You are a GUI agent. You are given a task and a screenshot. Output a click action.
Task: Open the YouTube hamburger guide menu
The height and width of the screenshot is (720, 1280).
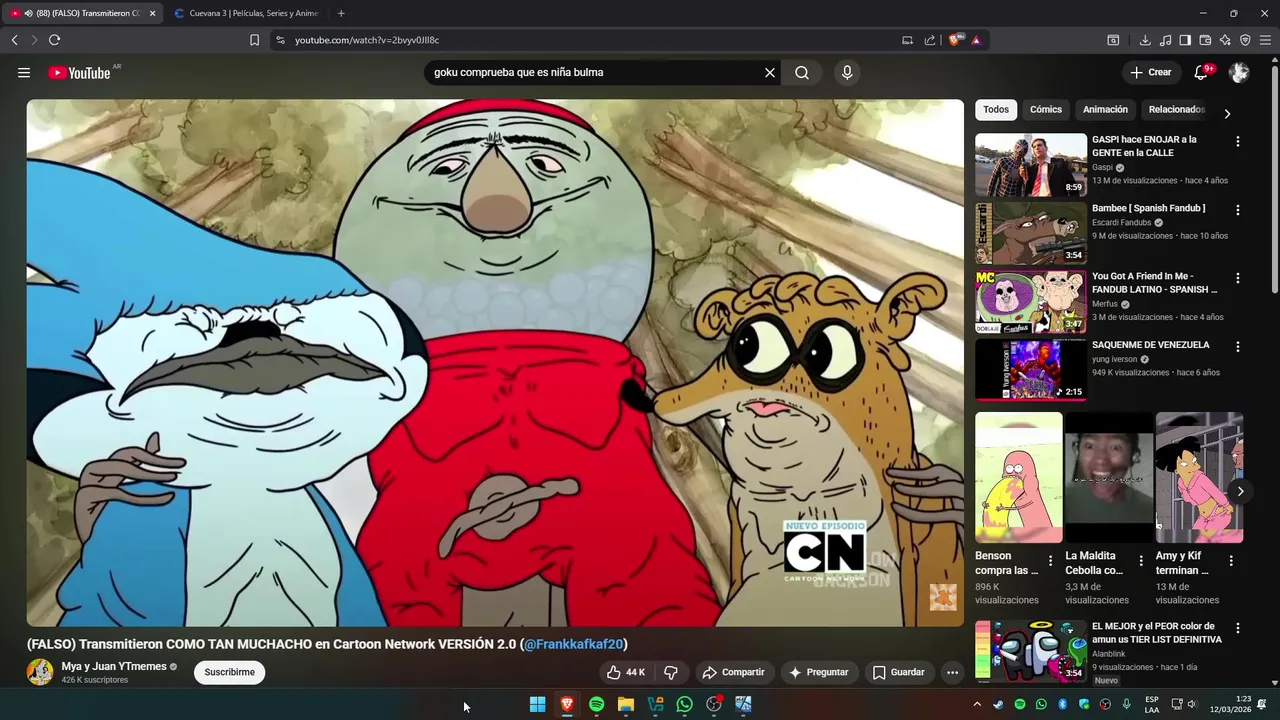24,72
